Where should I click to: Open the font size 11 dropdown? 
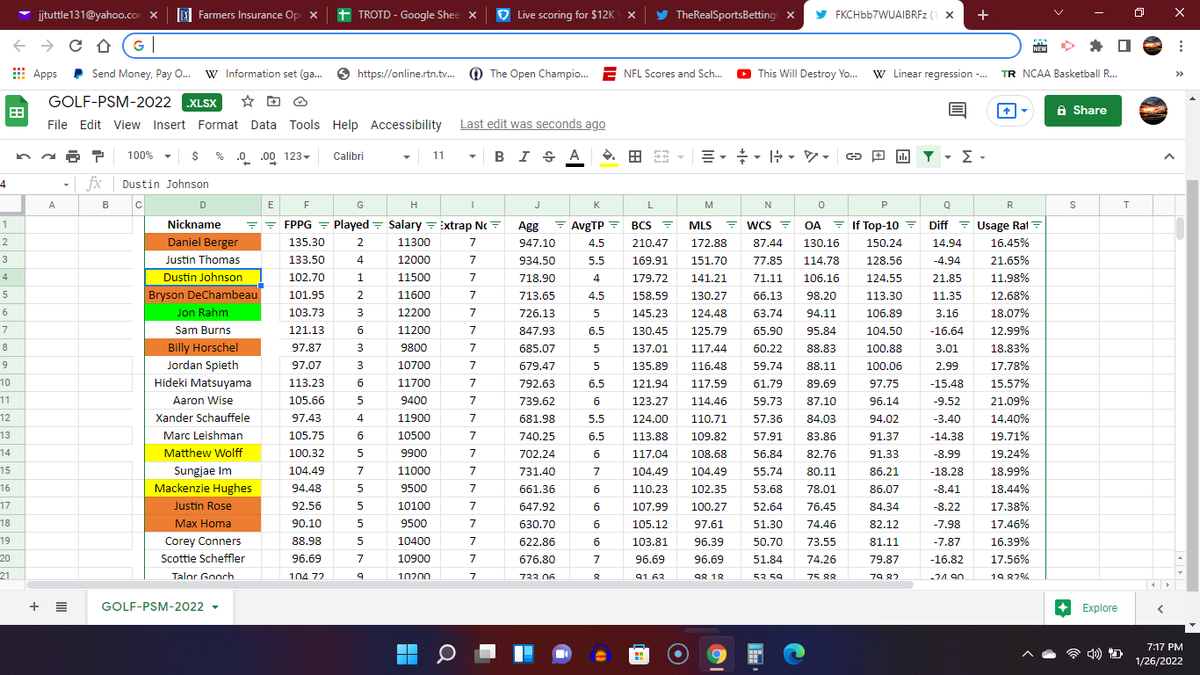pos(454,156)
